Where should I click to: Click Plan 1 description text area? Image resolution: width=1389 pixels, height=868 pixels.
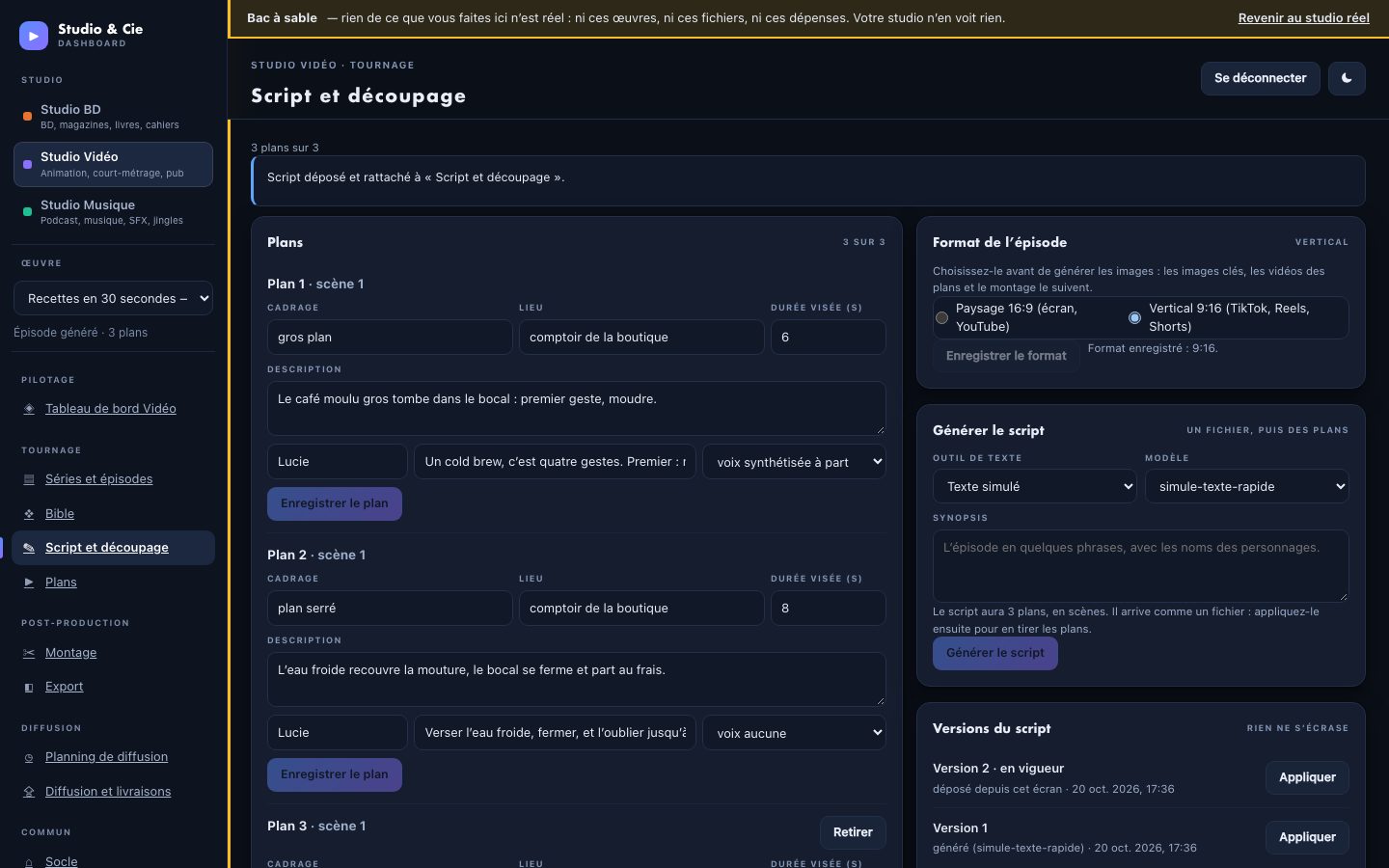coord(577,408)
